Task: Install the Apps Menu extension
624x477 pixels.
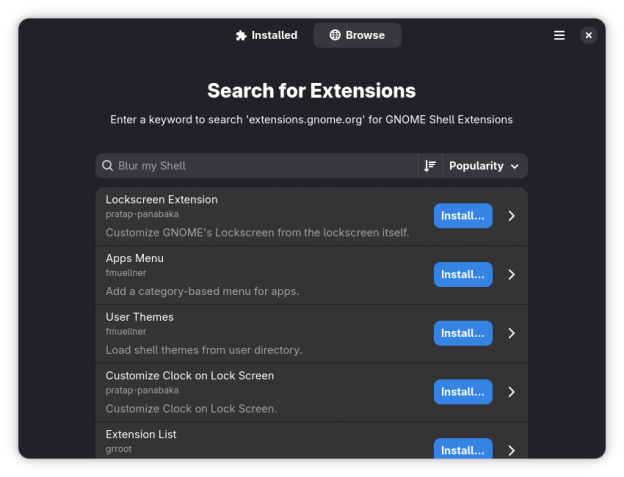Action: [x=463, y=275]
